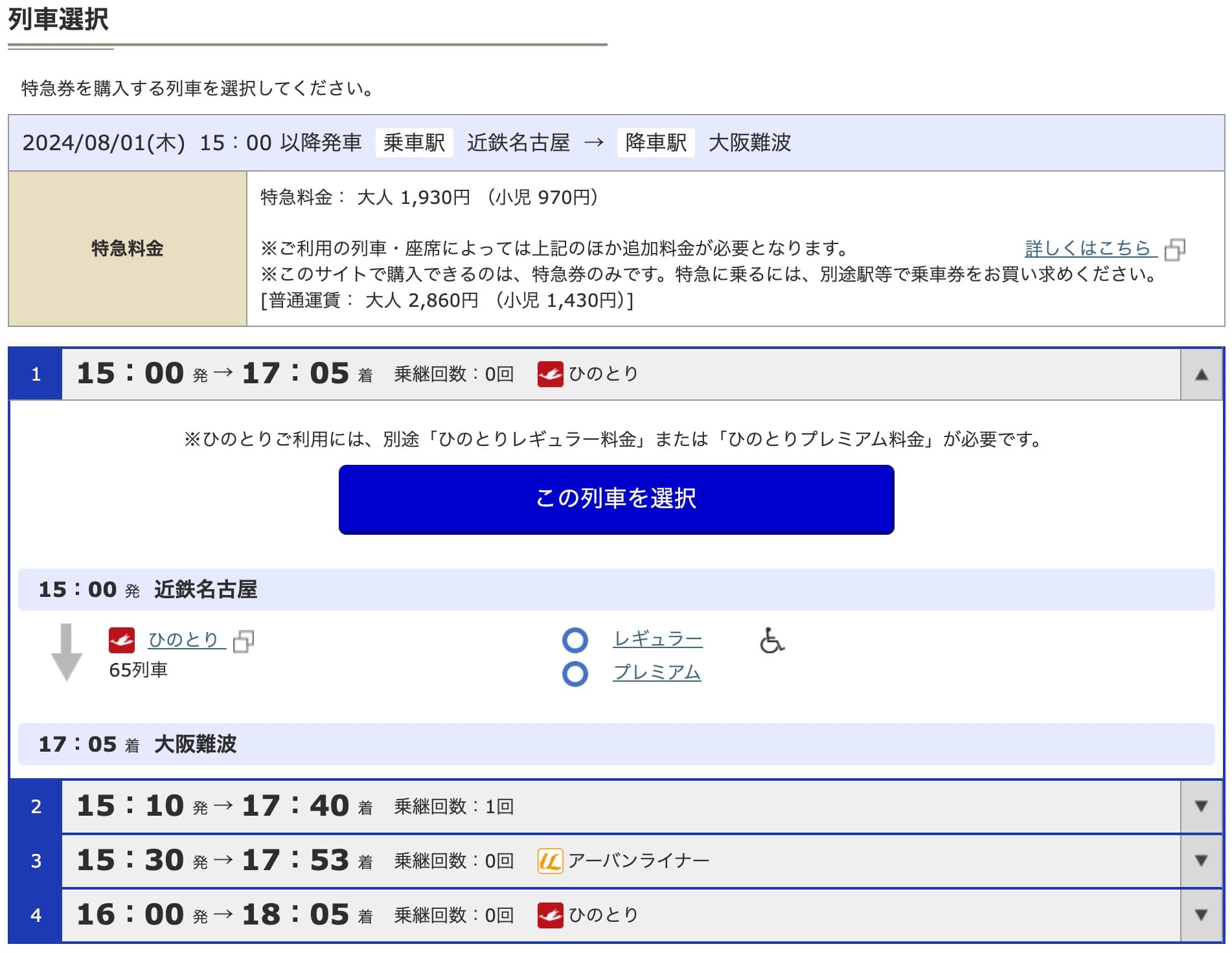Click the 大人 1,930円 fare text
This screenshot has height=953, width=1232.
413,197
